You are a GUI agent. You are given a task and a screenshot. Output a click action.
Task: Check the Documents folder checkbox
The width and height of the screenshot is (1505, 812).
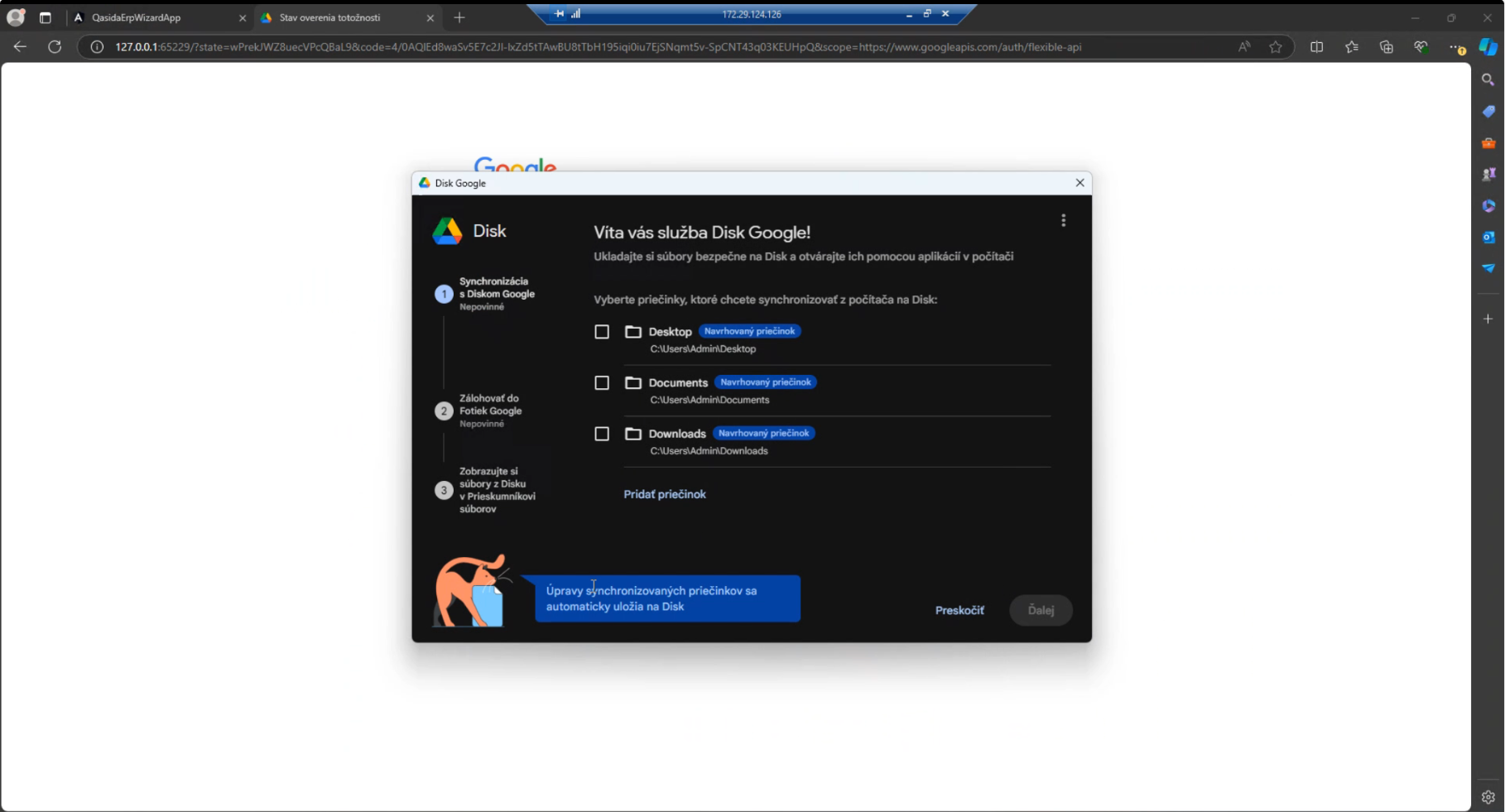[602, 382]
